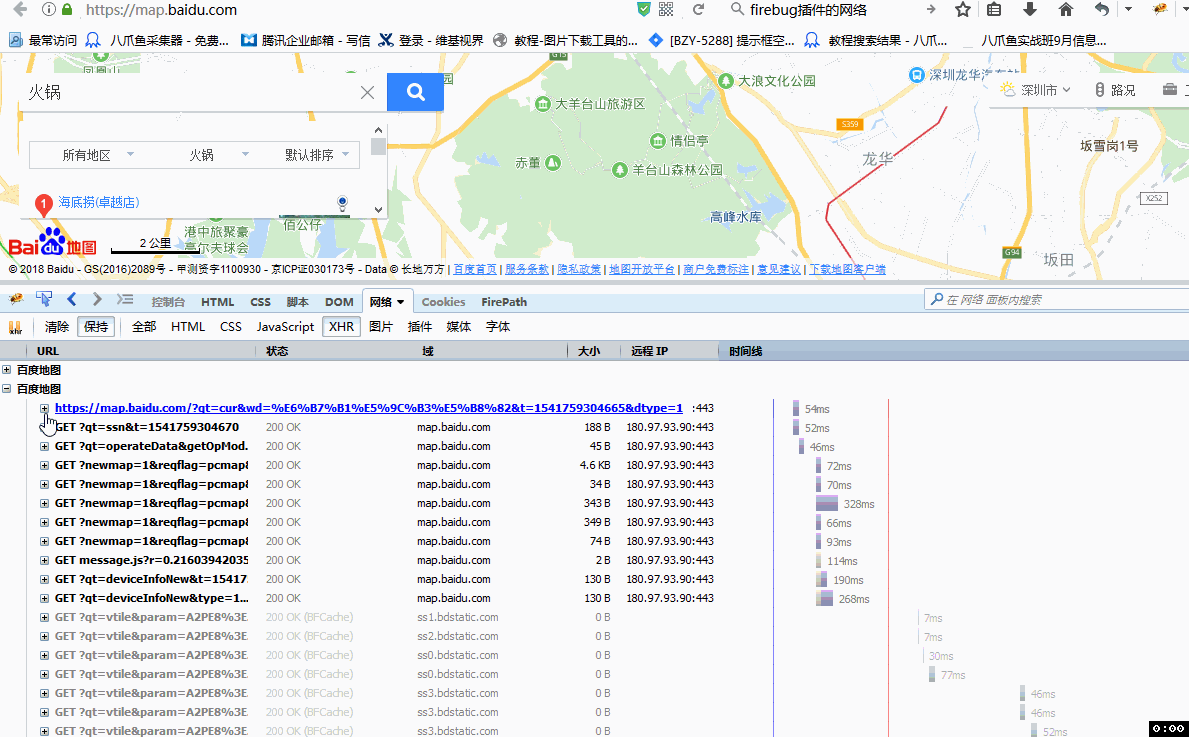The image size is (1189, 737).
Task: Toggle the Firebug command line icon
Action: 125,300
